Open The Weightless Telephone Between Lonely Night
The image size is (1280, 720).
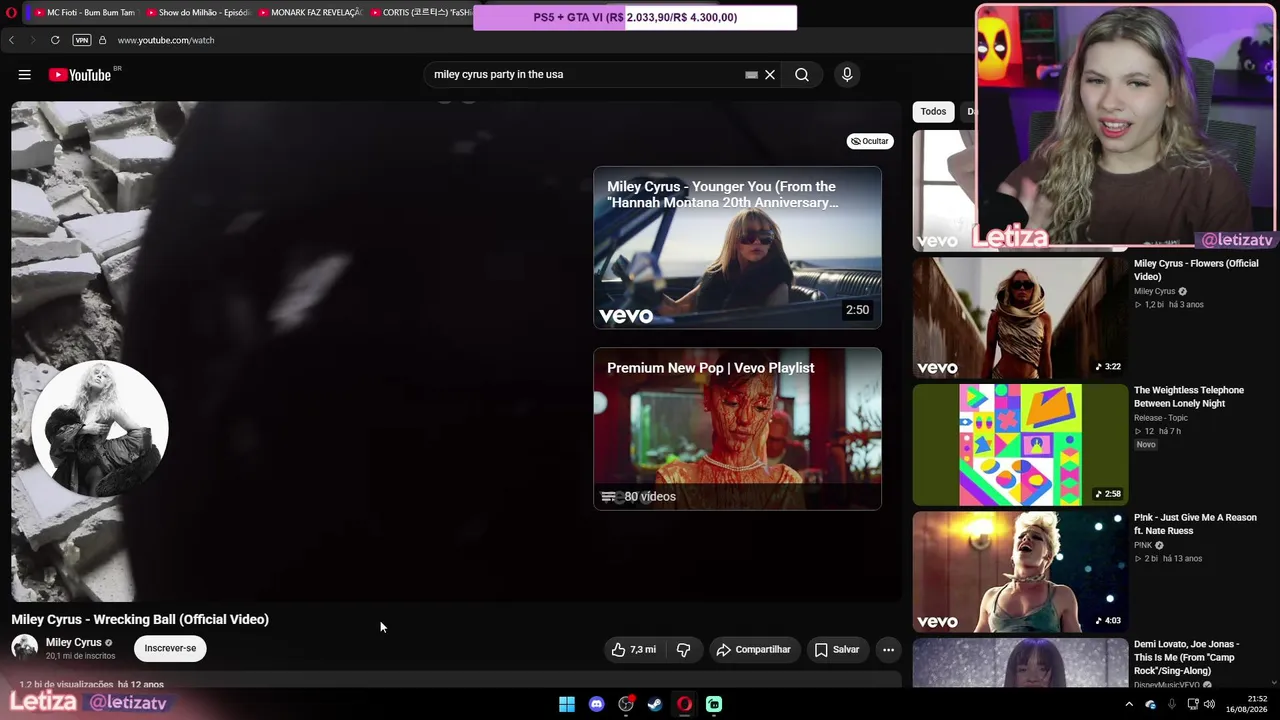1189,397
